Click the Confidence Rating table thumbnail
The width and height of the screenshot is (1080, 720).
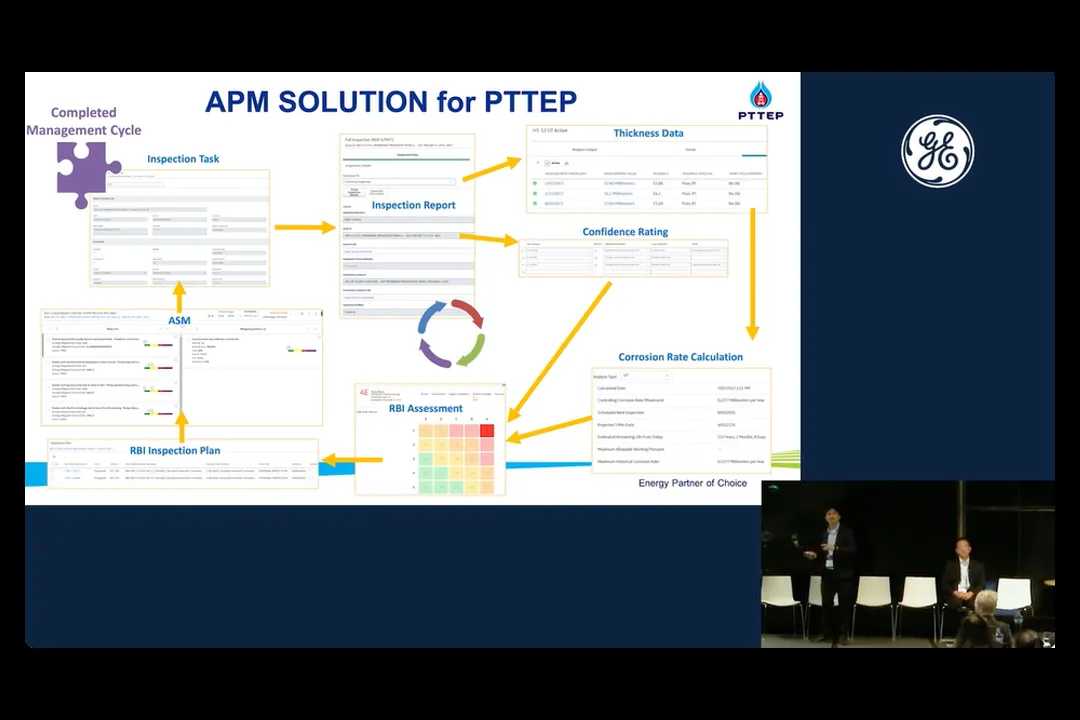click(x=623, y=258)
